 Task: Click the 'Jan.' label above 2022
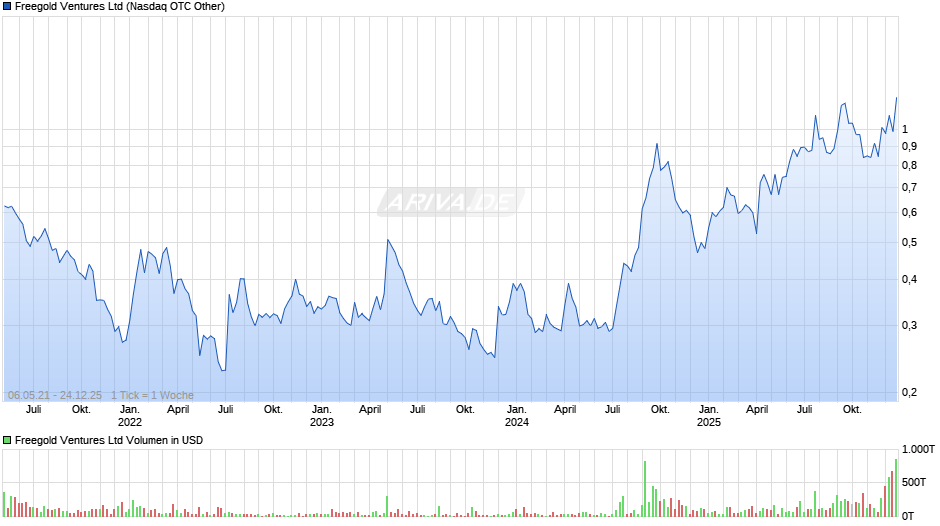tap(129, 410)
